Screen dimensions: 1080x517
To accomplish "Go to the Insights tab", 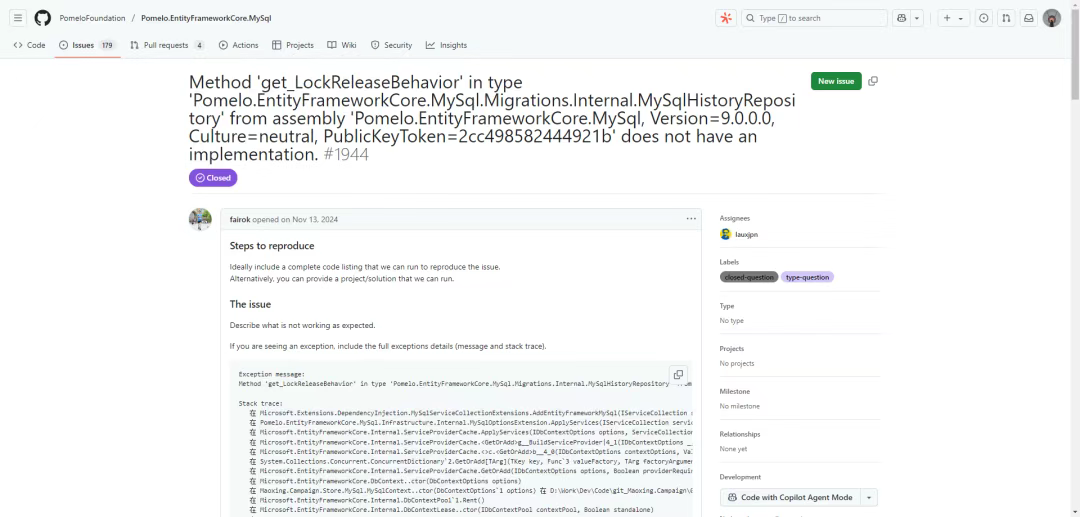I will tap(446, 45).
